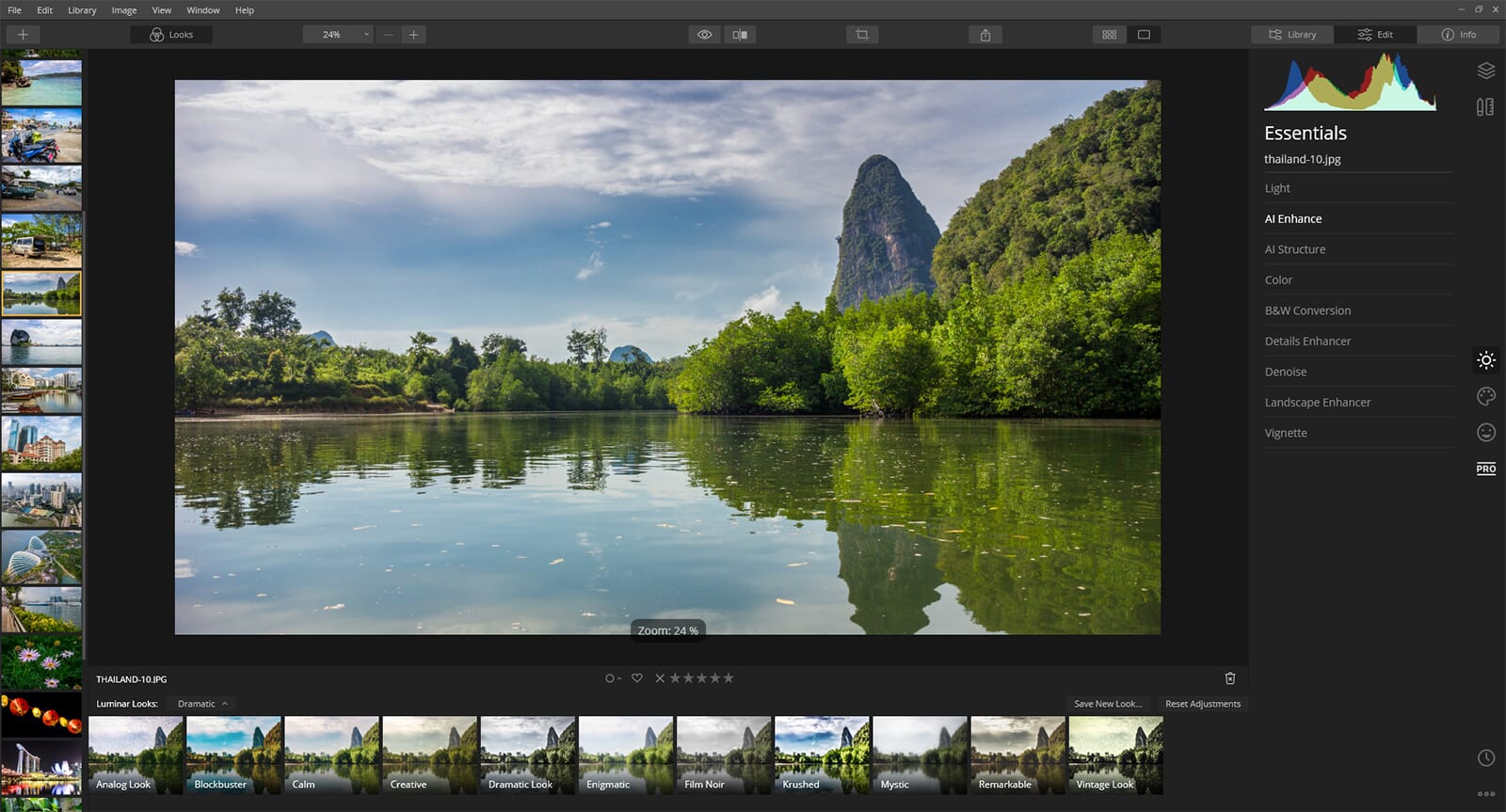Open the View menu
This screenshot has height=812, width=1506.
point(162,10)
